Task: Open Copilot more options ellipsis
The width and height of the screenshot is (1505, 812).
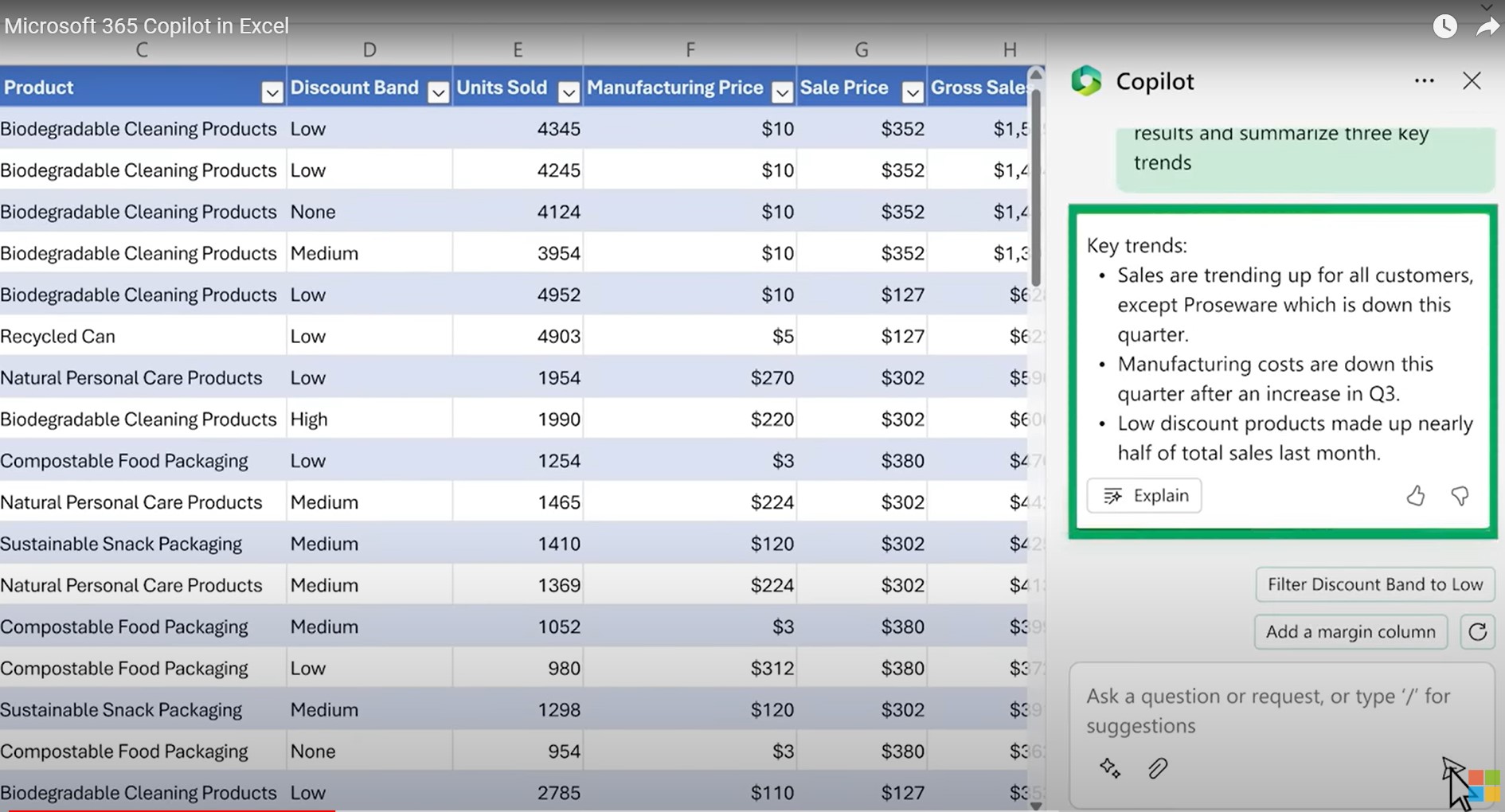Action: click(1424, 81)
